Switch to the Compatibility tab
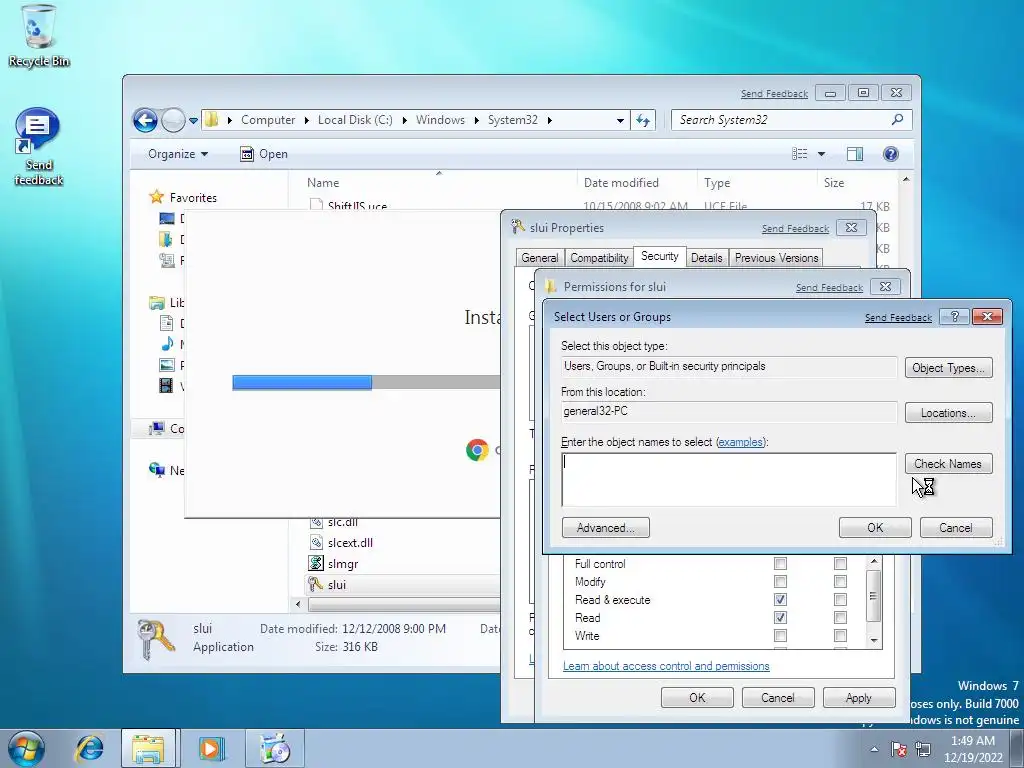 coord(599,258)
